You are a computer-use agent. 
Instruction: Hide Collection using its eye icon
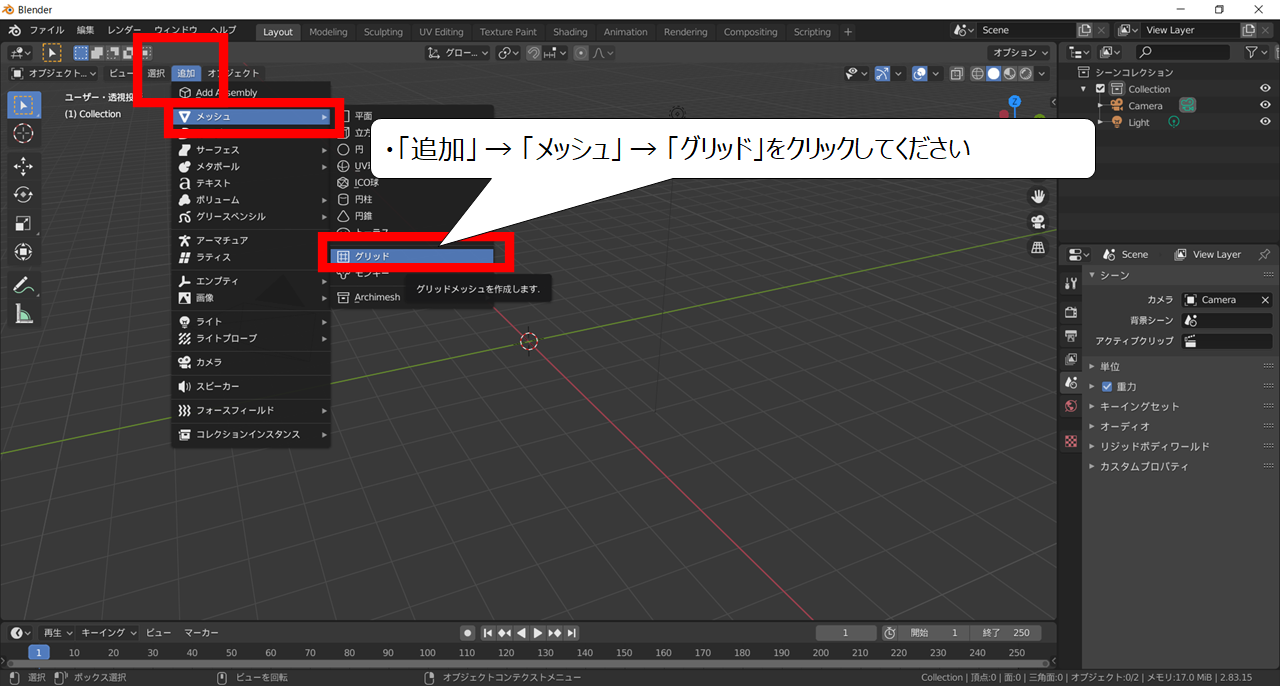[1265, 89]
